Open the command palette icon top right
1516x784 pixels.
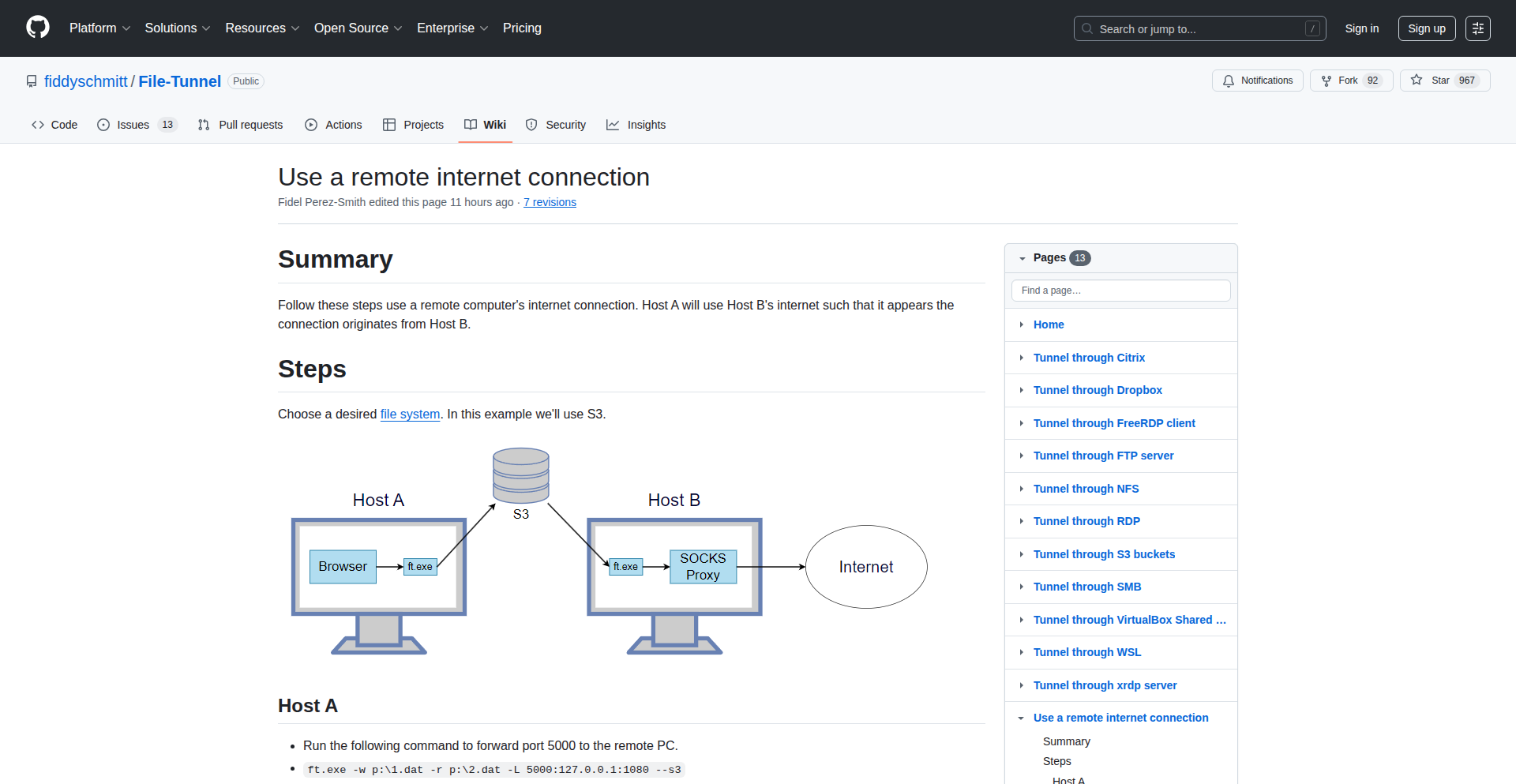click(1478, 28)
